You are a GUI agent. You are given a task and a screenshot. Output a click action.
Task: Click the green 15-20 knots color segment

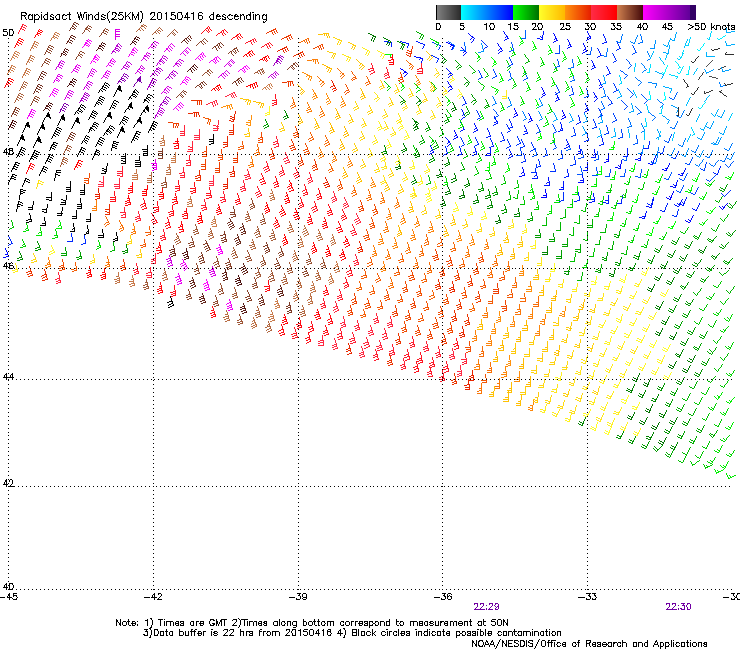(526, 12)
